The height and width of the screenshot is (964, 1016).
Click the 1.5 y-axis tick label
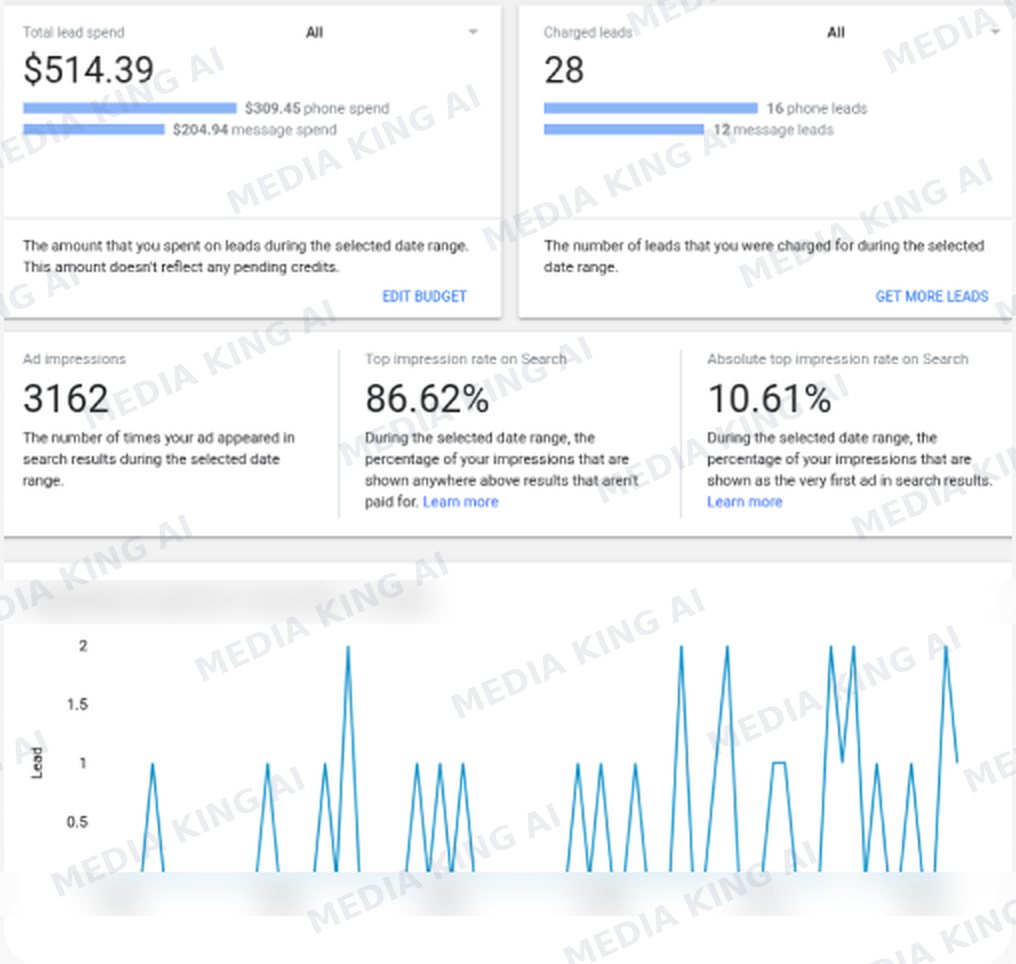pos(77,704)
